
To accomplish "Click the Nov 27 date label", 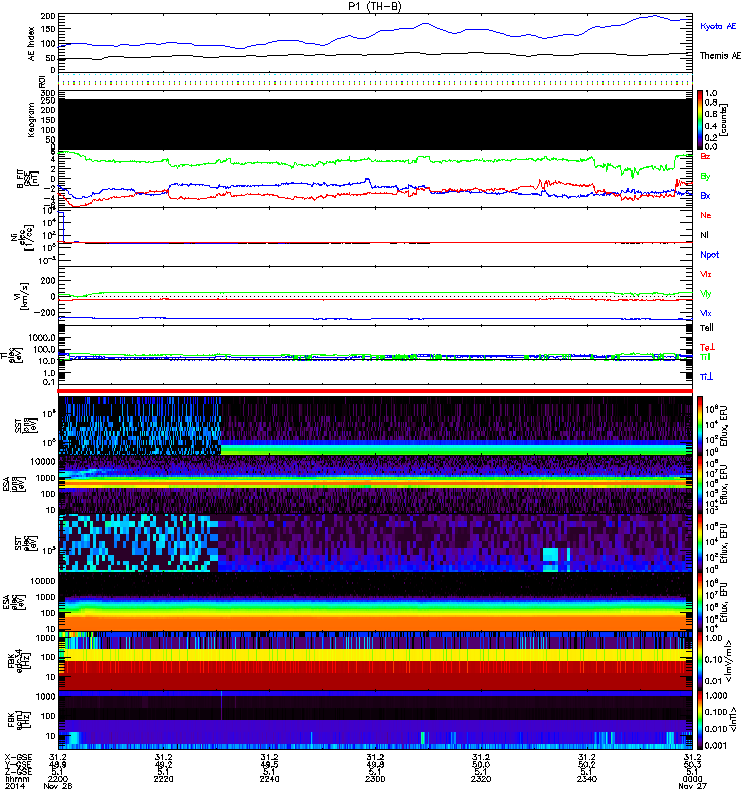I will pyautogui.click(x=692, y=786).
